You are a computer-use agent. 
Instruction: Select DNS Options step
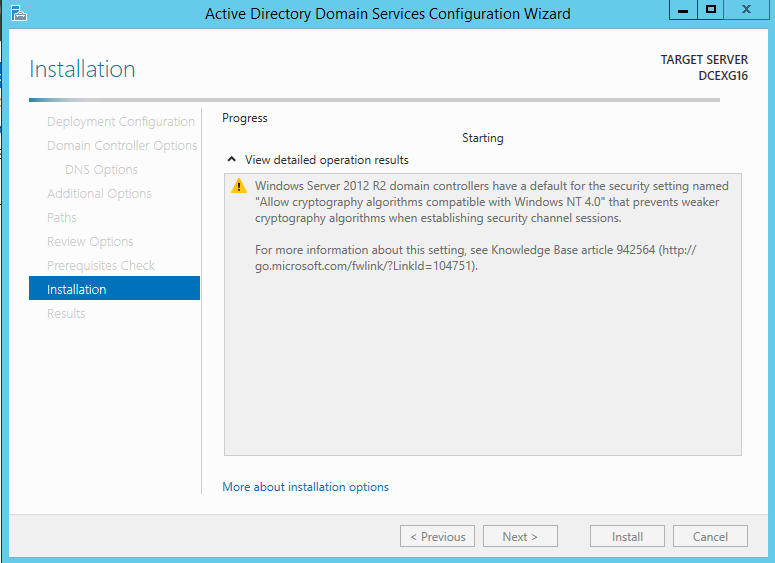coord(101,170)
